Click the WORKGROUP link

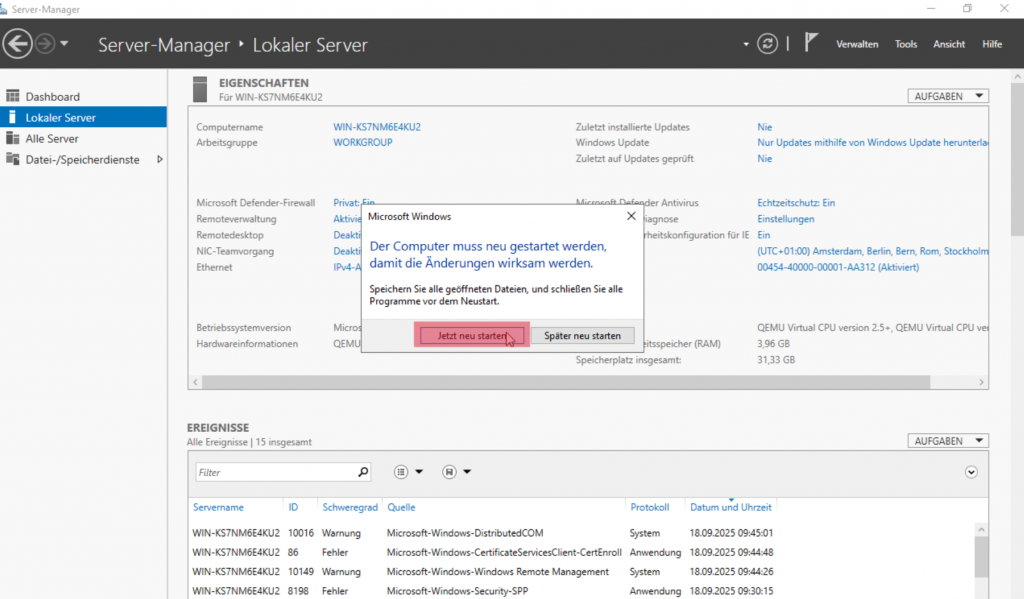[362, 143]
